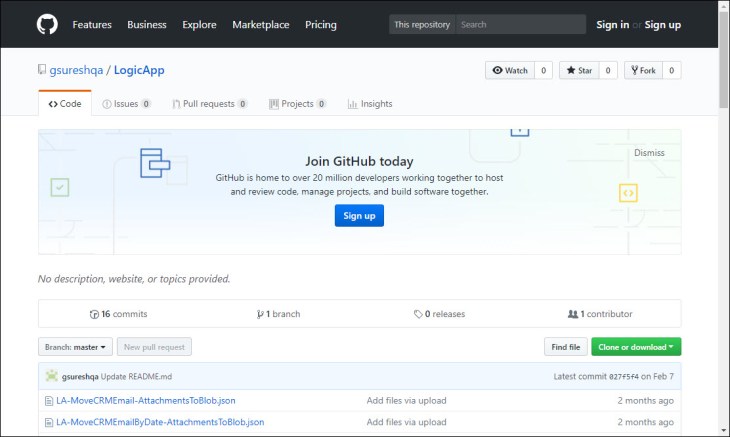Screen dimensions: 730x437
Task: Open Business in the top navigation
Action: 147,25
